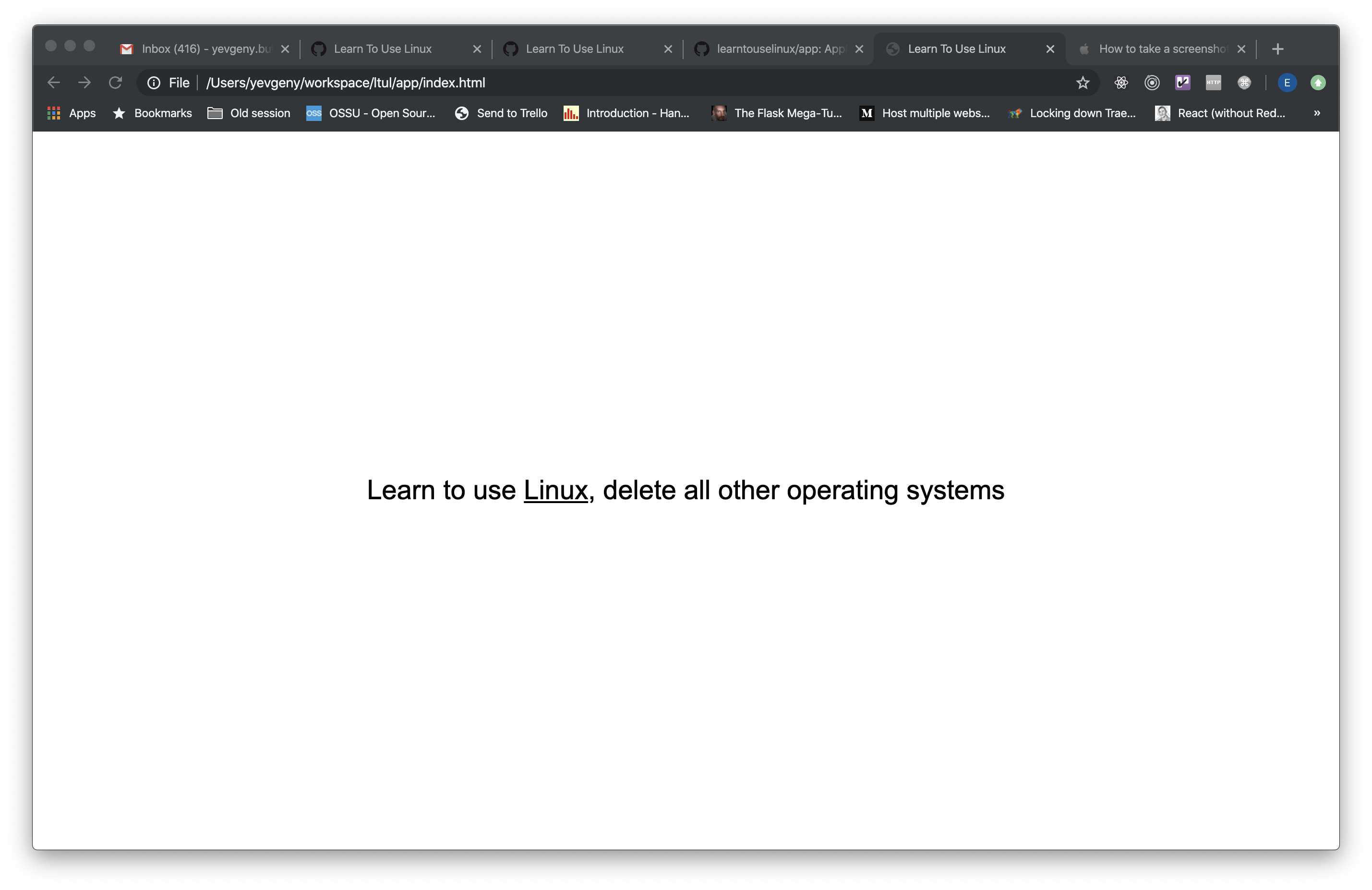The image size is (1372, 890).
Task: Open the gray HTTP extension icon
Action: 1213,83
